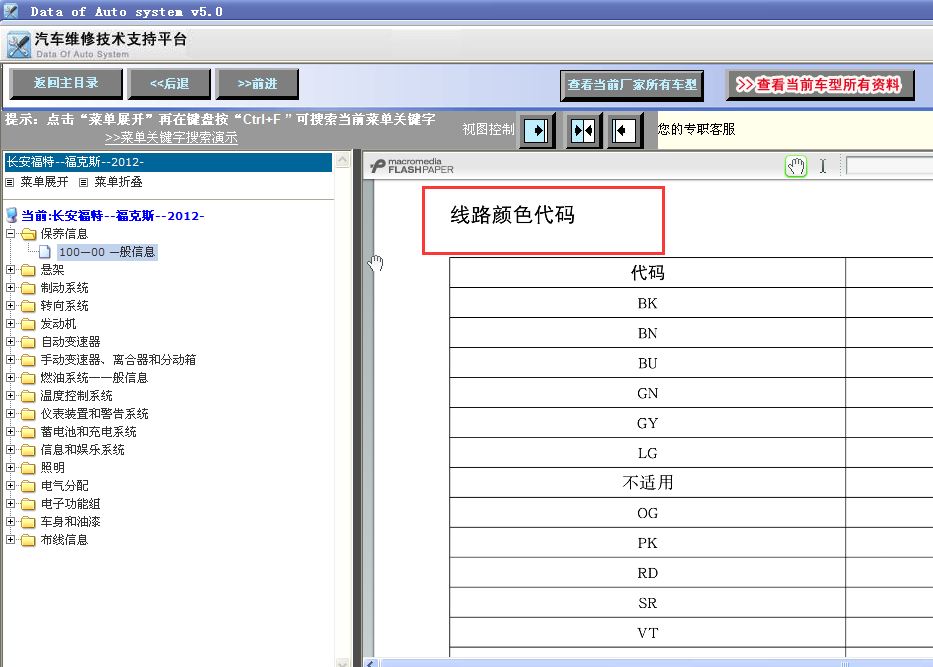Click the folder icon next to 发动机
This screenshot has height=667, width=933.
pyautogui.click(x=28, y=324)
